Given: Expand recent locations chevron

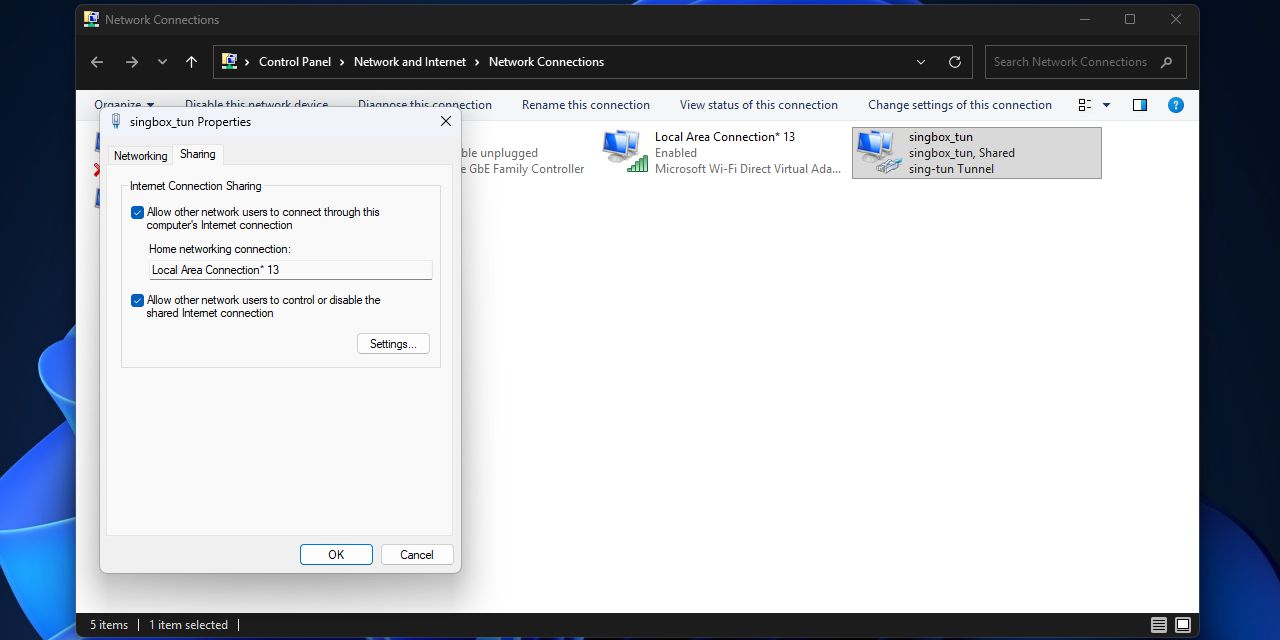Looking at the screenshot, I should pos(162,62).
